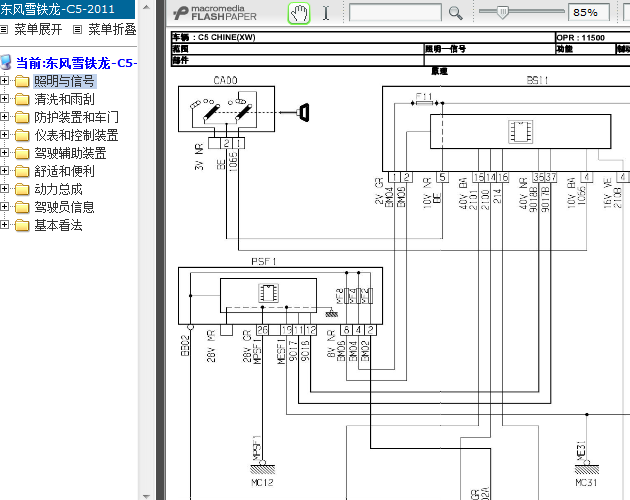Open the 仪表和控制装置 category

point(76,135)
